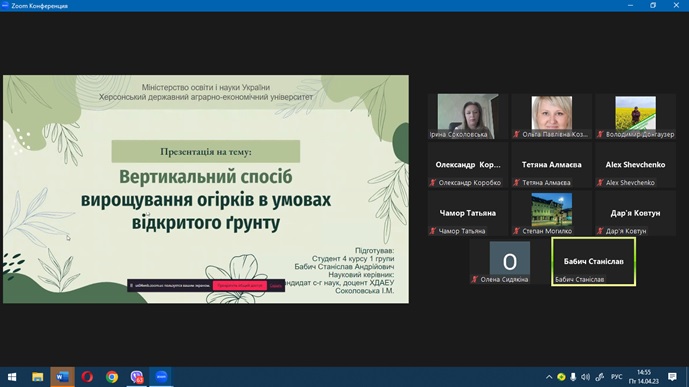The height and width of the screenshot is (387, 689).
Task: Expand the hidden tray icons chevron
Action: 549,377
